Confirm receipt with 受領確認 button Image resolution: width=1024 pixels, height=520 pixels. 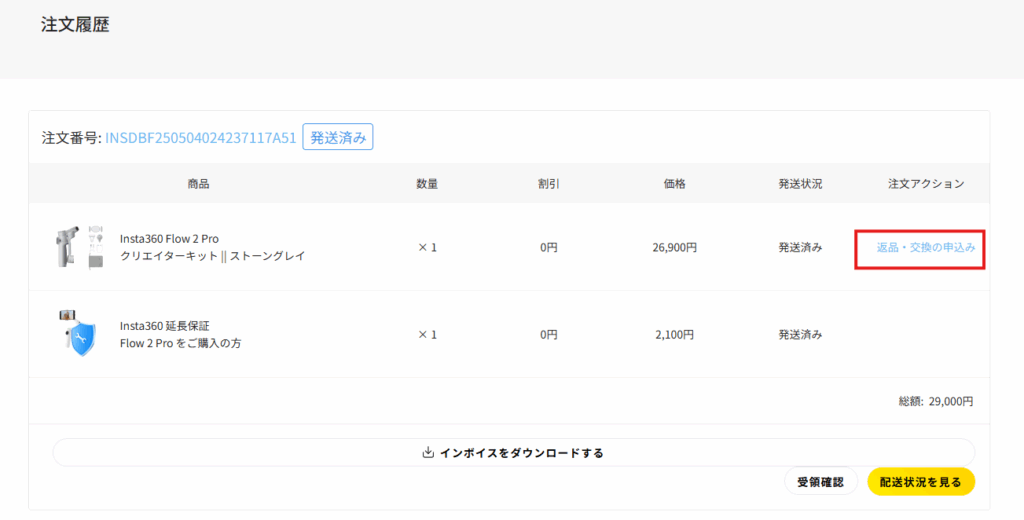(x=820, y=482)
